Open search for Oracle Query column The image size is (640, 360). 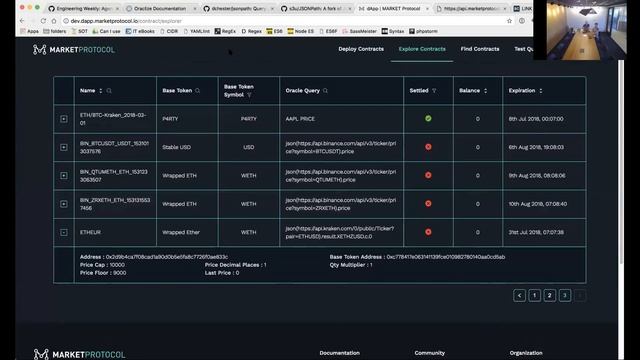pyautogui.click(x=325, y=91)
